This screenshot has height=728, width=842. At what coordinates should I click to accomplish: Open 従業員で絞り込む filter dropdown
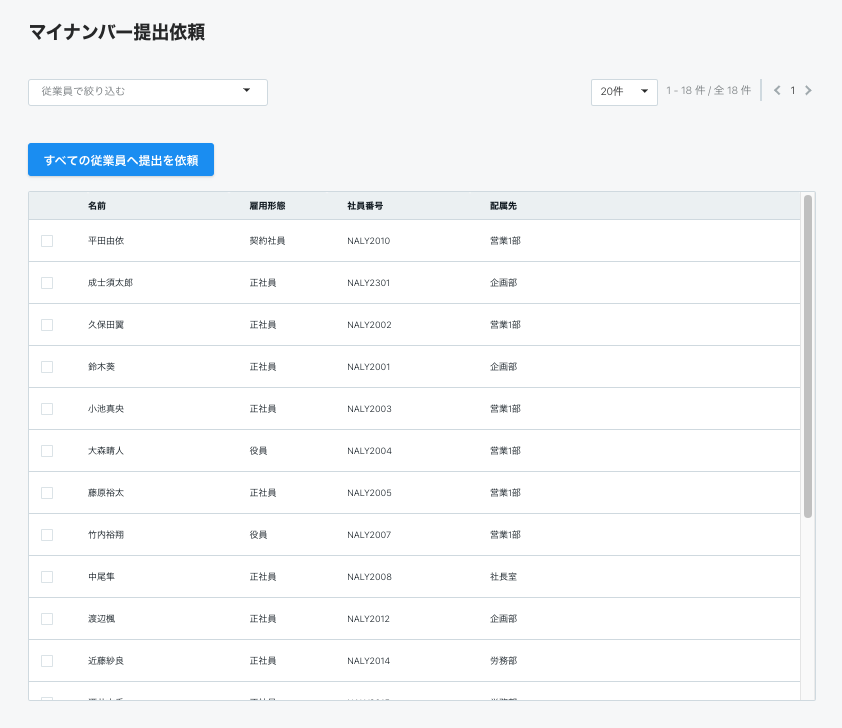coord(148,92)
